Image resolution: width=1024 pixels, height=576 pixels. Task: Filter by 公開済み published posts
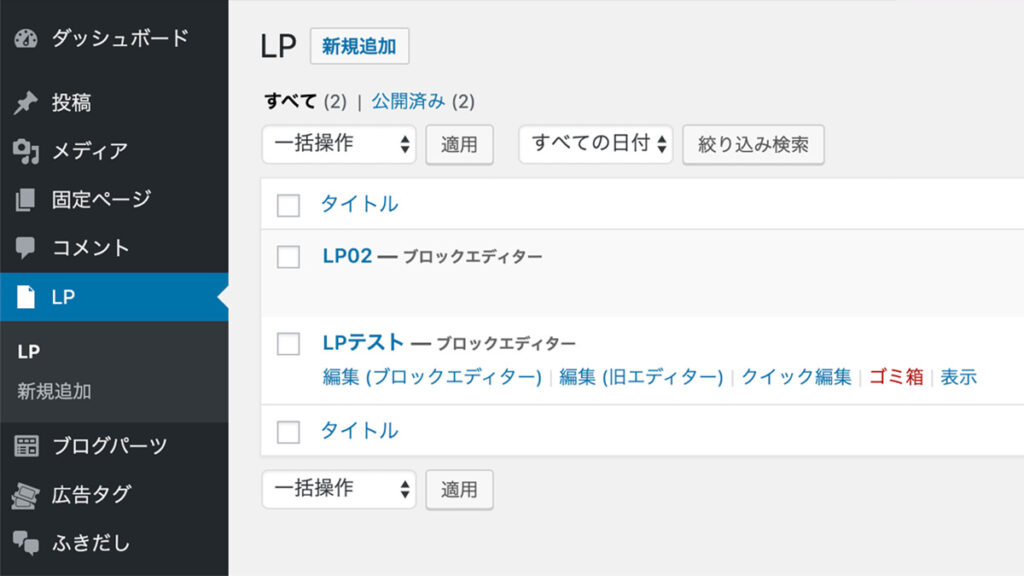coord(408,101)
